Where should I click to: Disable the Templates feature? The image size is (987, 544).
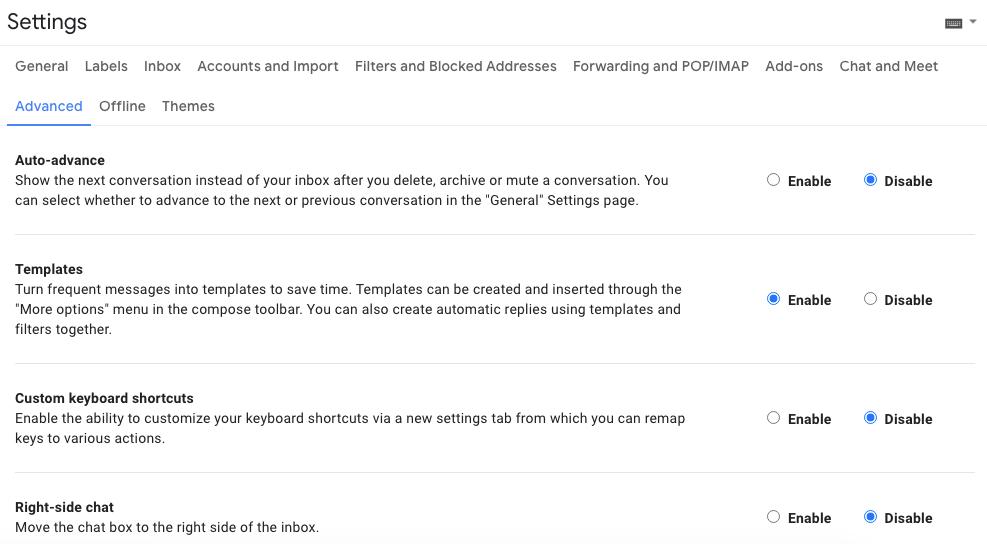click(x=870, y=299)
